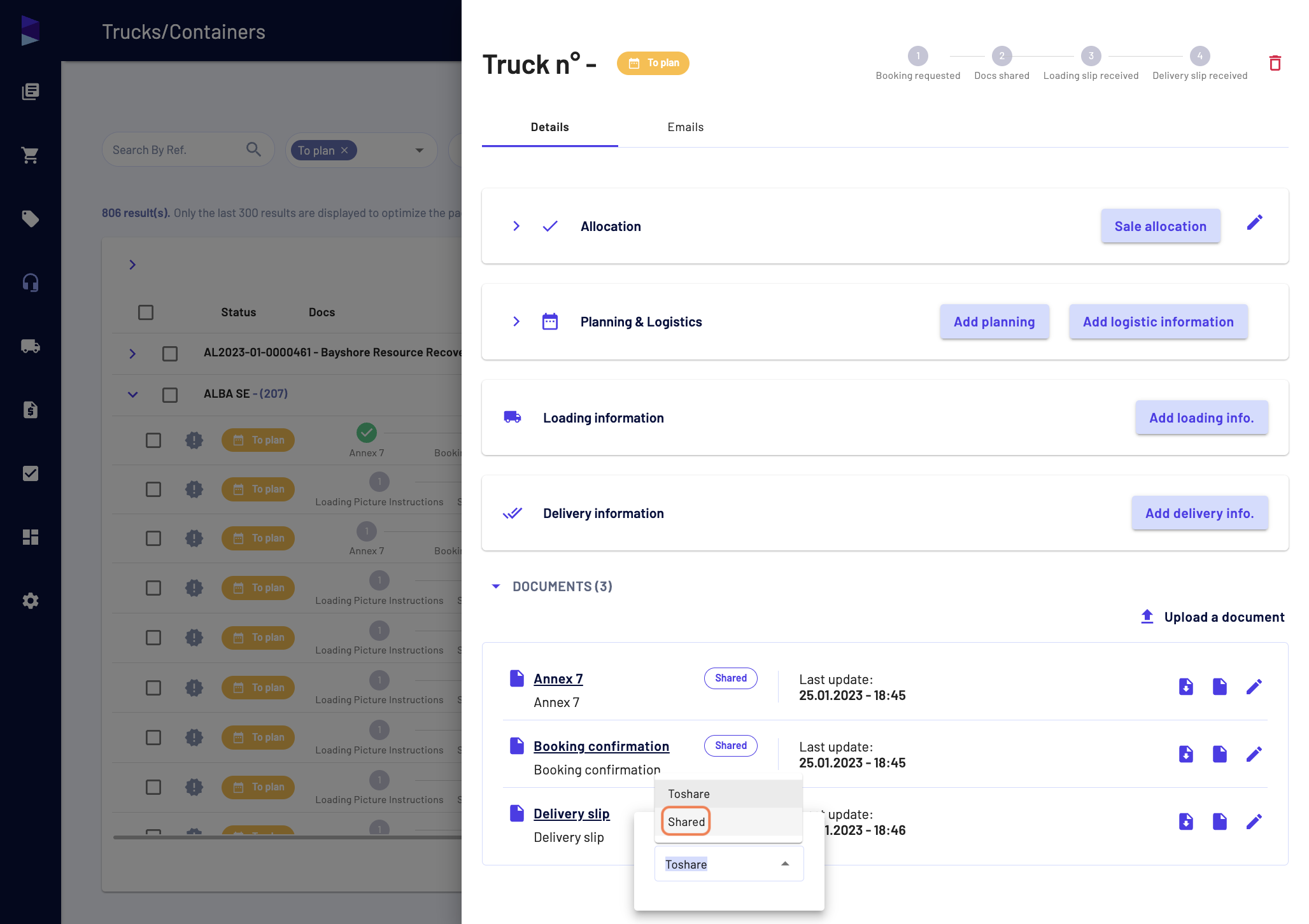Open the shopping cart section in sidebar
This screenshot has height=924, width=1309.
[30, 155]
